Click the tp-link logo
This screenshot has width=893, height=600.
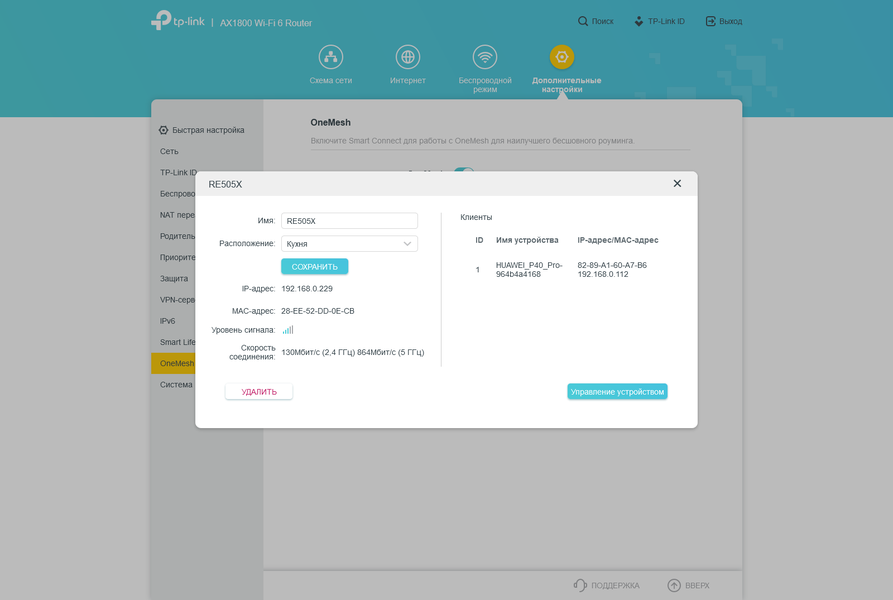pyautogui.click(x=178, y=20)
